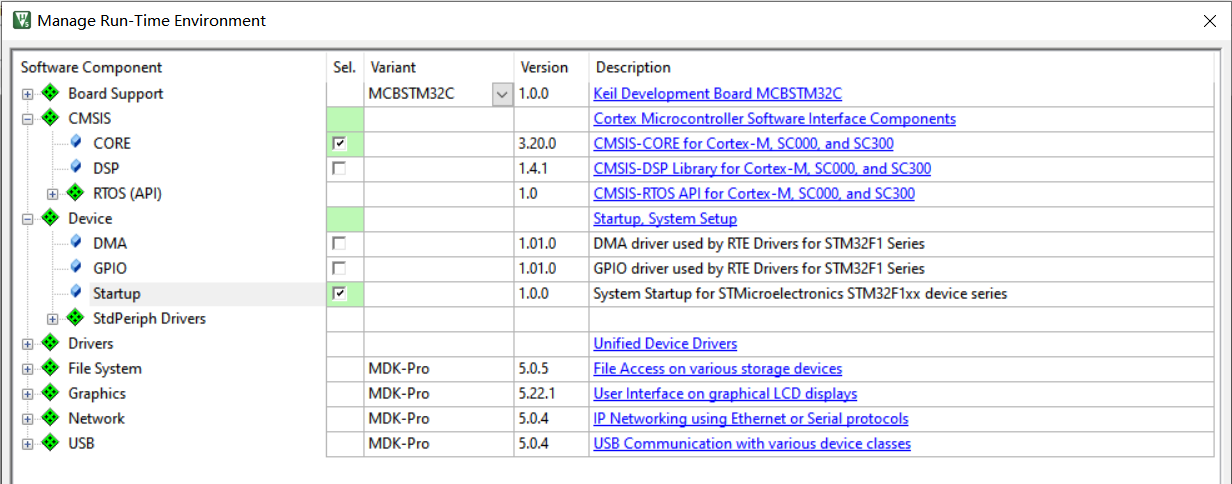Viewport: 1232px width, 484px height.
Task: Select the CORE tree item label
Action: [112, 144]
